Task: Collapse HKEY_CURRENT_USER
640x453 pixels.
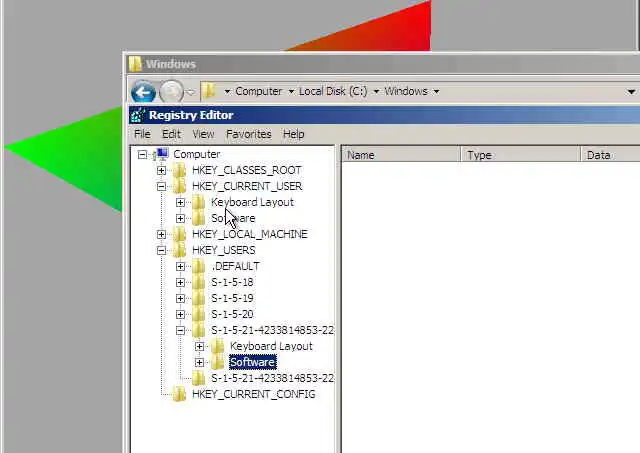Action: click(x=161, y=187)
